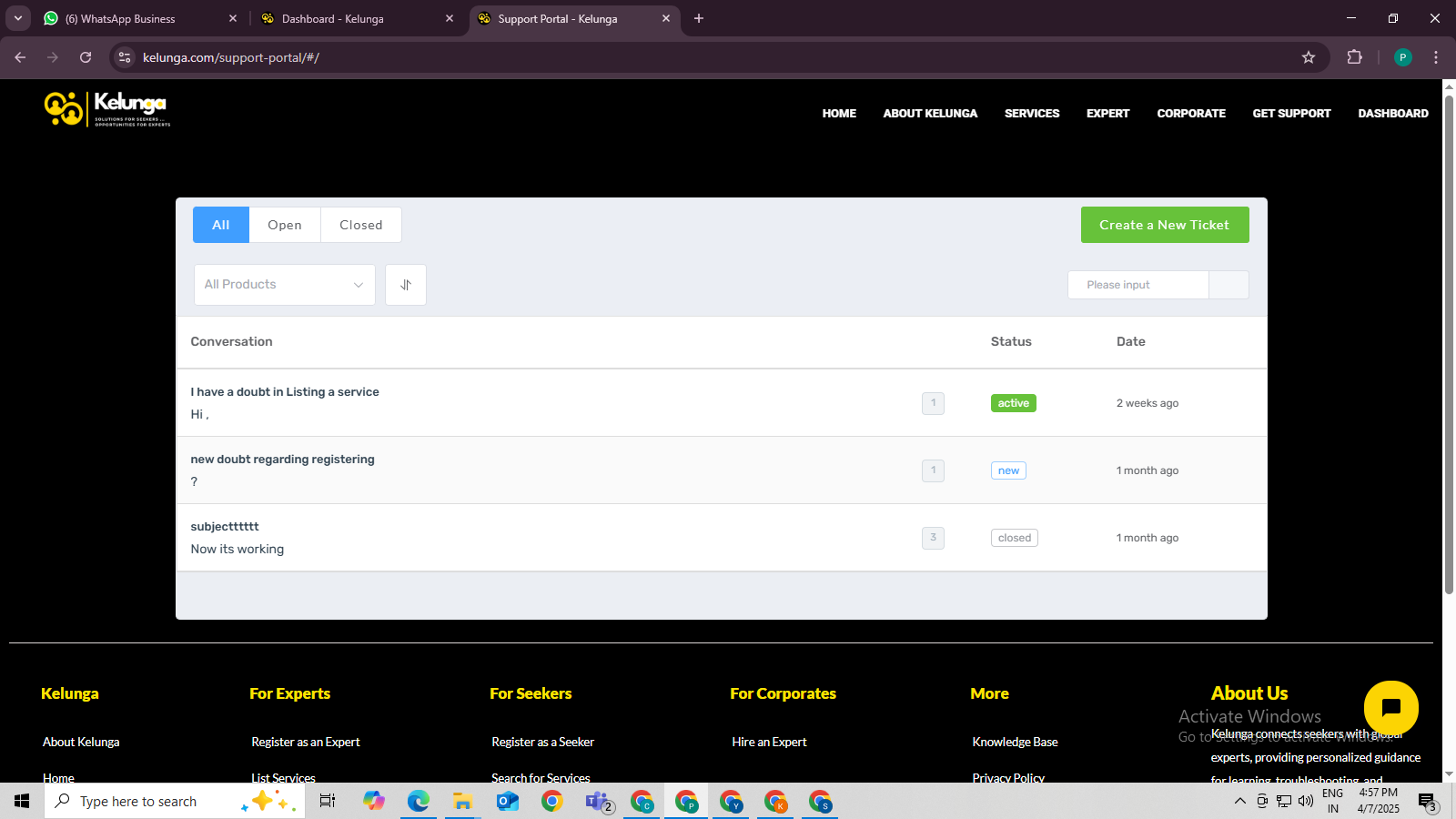Select the Open tickets filter tab
The height and width of the screenshot is (819, 1456).
point(285,225)
